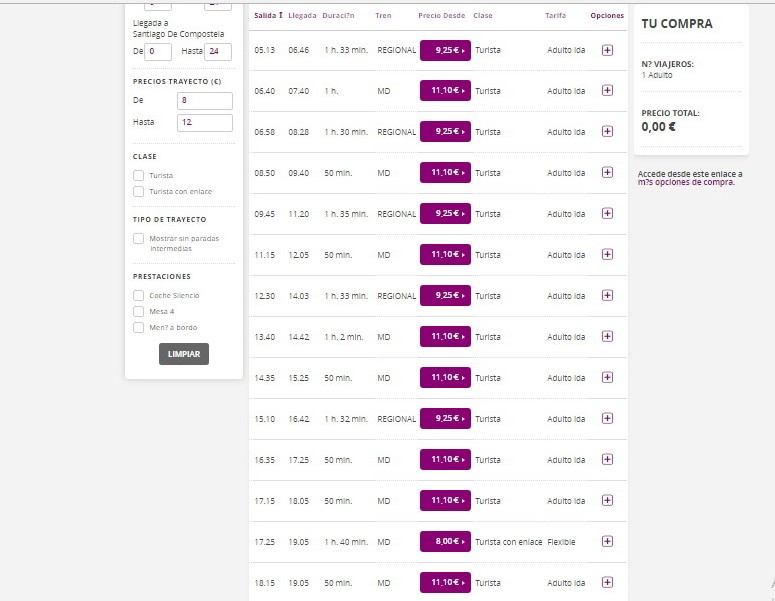Expand options for the 08.50 MD train
Viewport: 775px width, 601px height.
(607, 172)
